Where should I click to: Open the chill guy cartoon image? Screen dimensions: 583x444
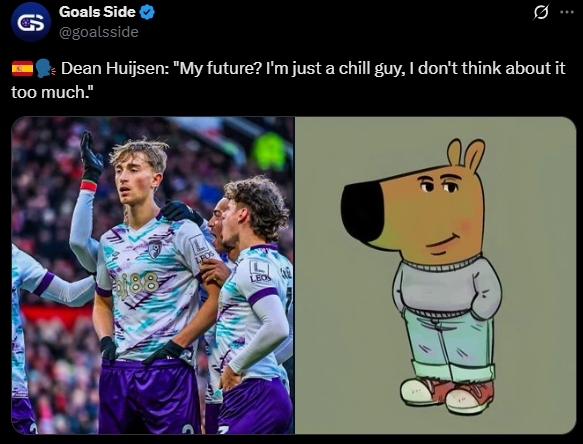click(x=435, y=275)
